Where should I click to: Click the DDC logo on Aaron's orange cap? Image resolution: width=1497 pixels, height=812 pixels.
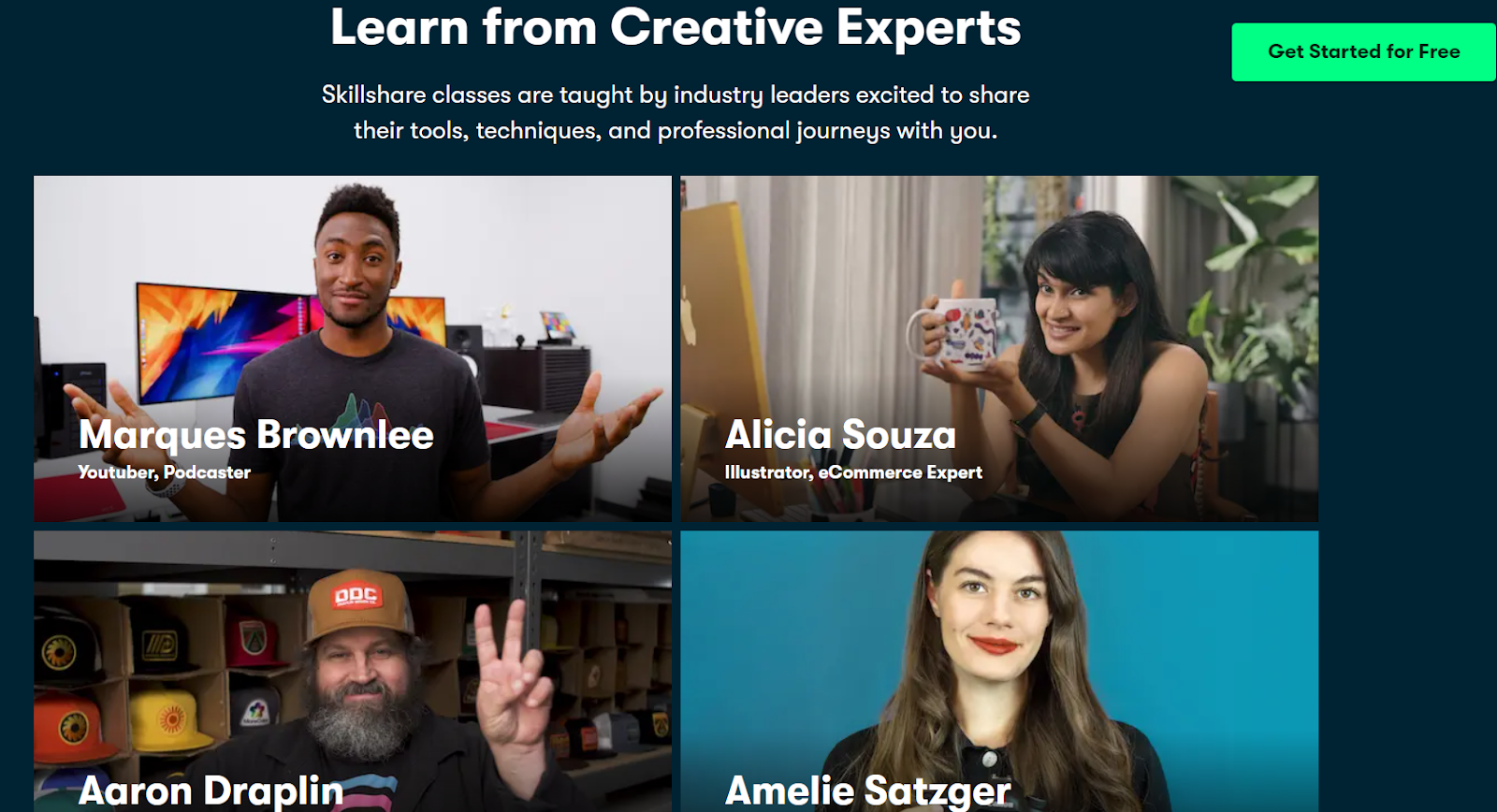(x=356, y=596)
